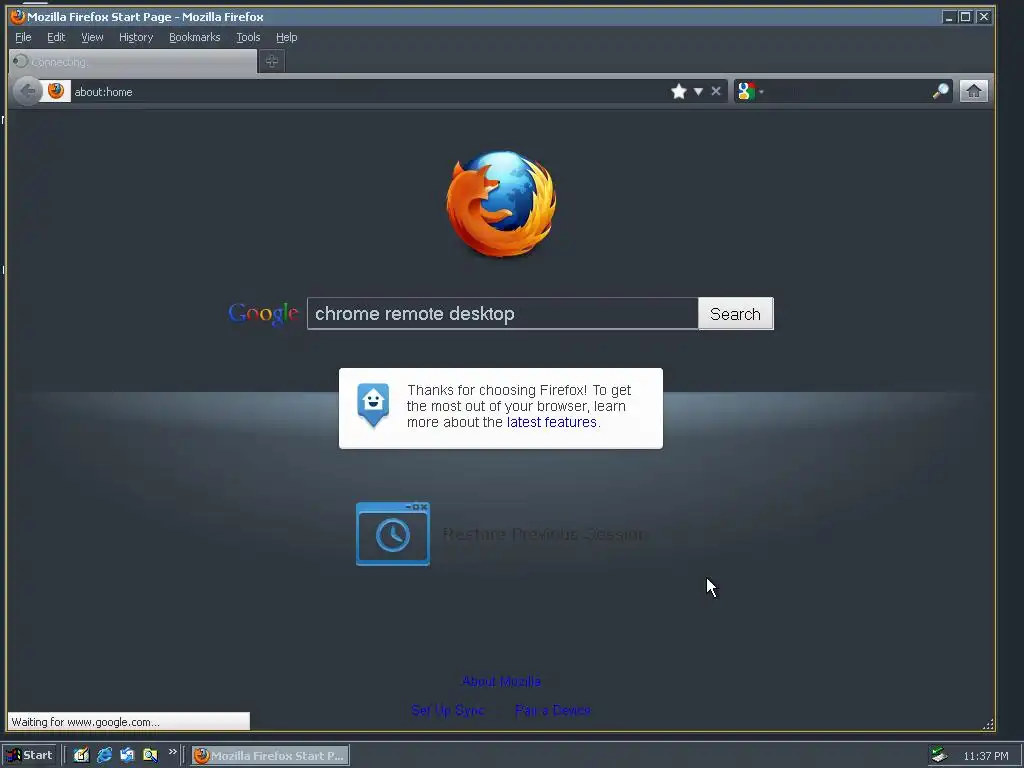Click the system tray network icon
Viewport: 1024px width, 768px height.
(x=939, y=755)
